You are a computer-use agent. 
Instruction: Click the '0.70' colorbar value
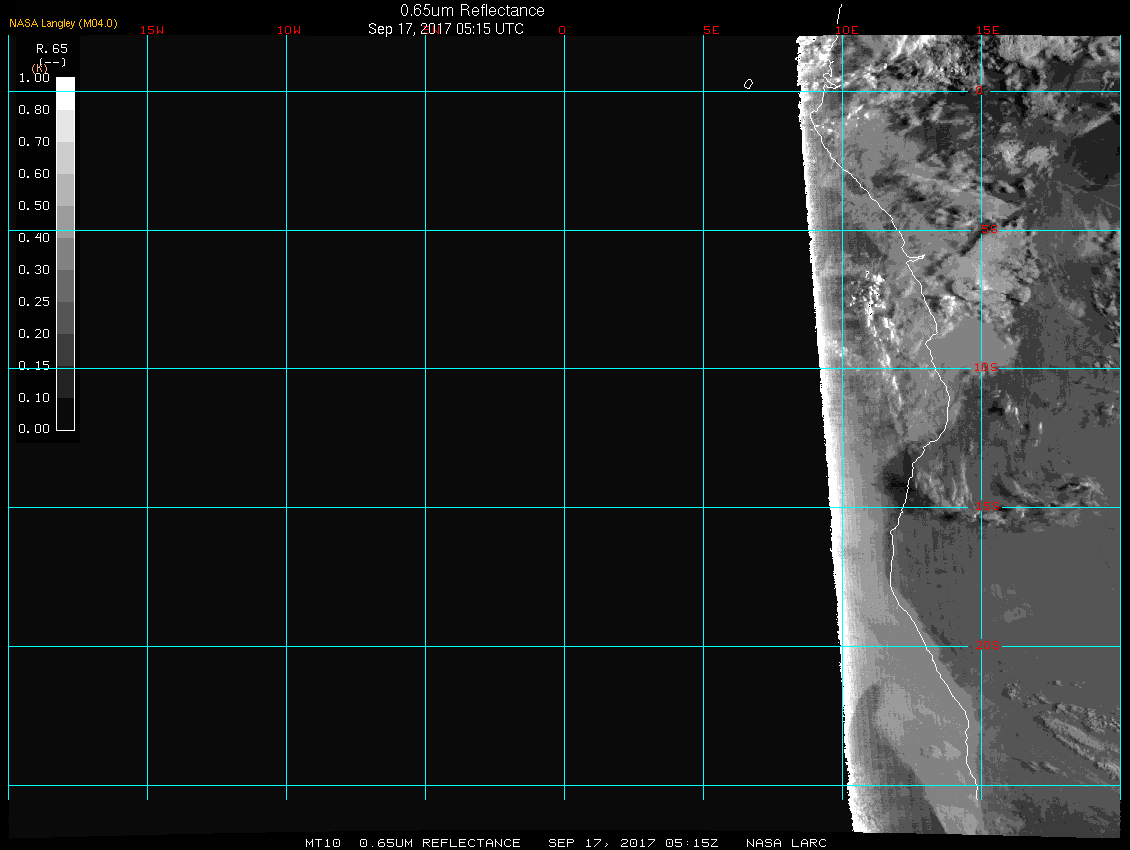coord(34,142)
